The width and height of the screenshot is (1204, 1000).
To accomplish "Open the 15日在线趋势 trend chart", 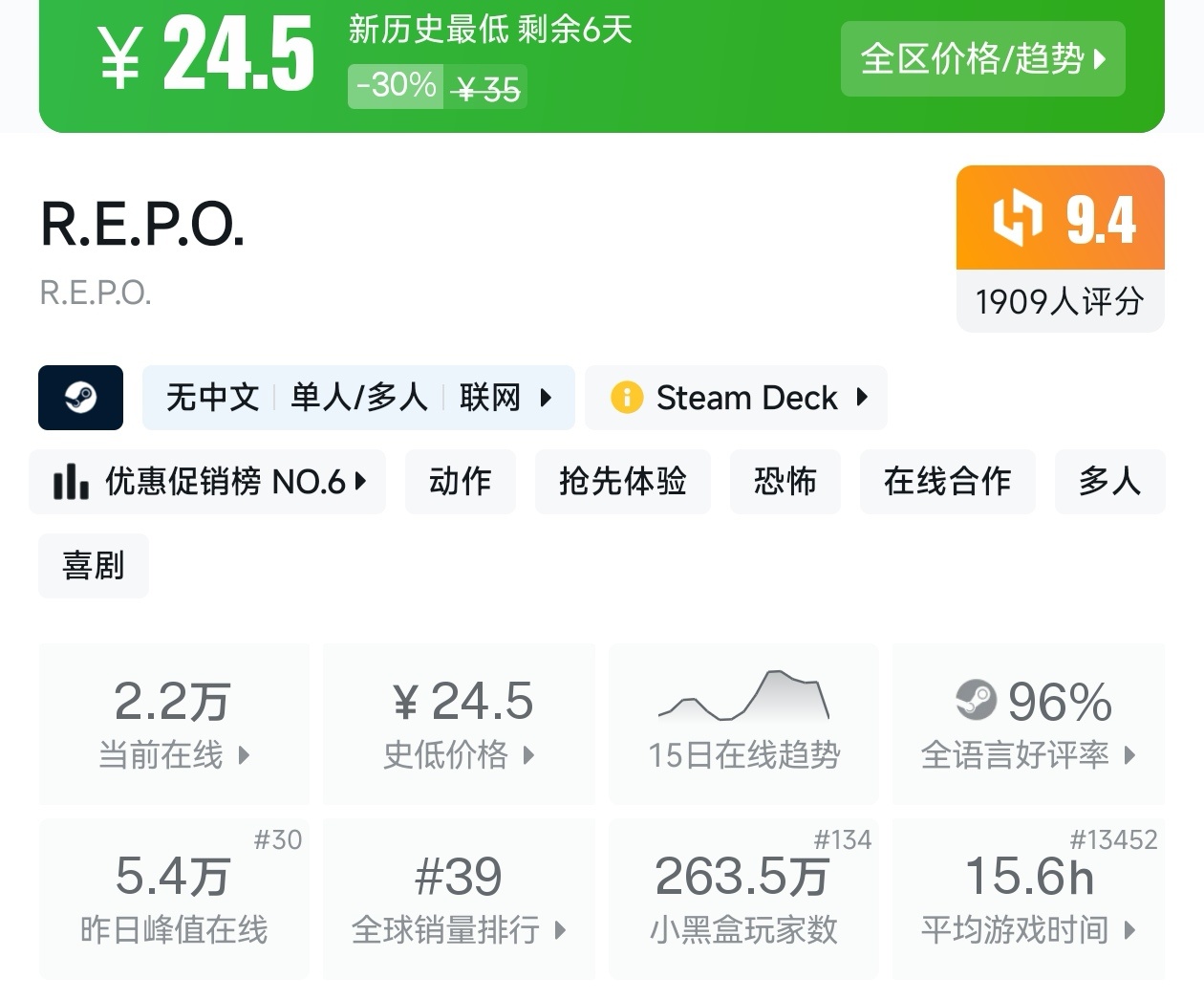I will [x=743, y=723].
